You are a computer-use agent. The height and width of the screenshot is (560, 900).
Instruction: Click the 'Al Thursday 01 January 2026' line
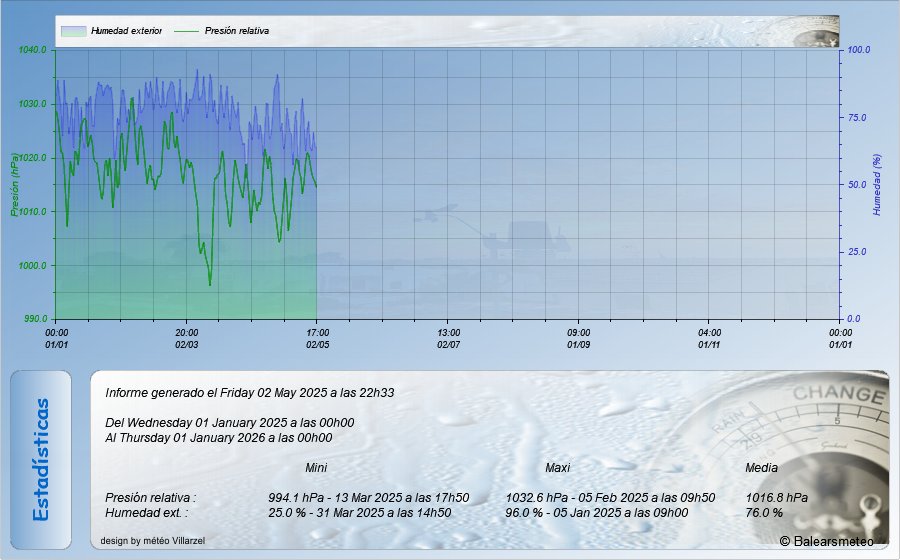pyautogui.click(x=219, y=438)
